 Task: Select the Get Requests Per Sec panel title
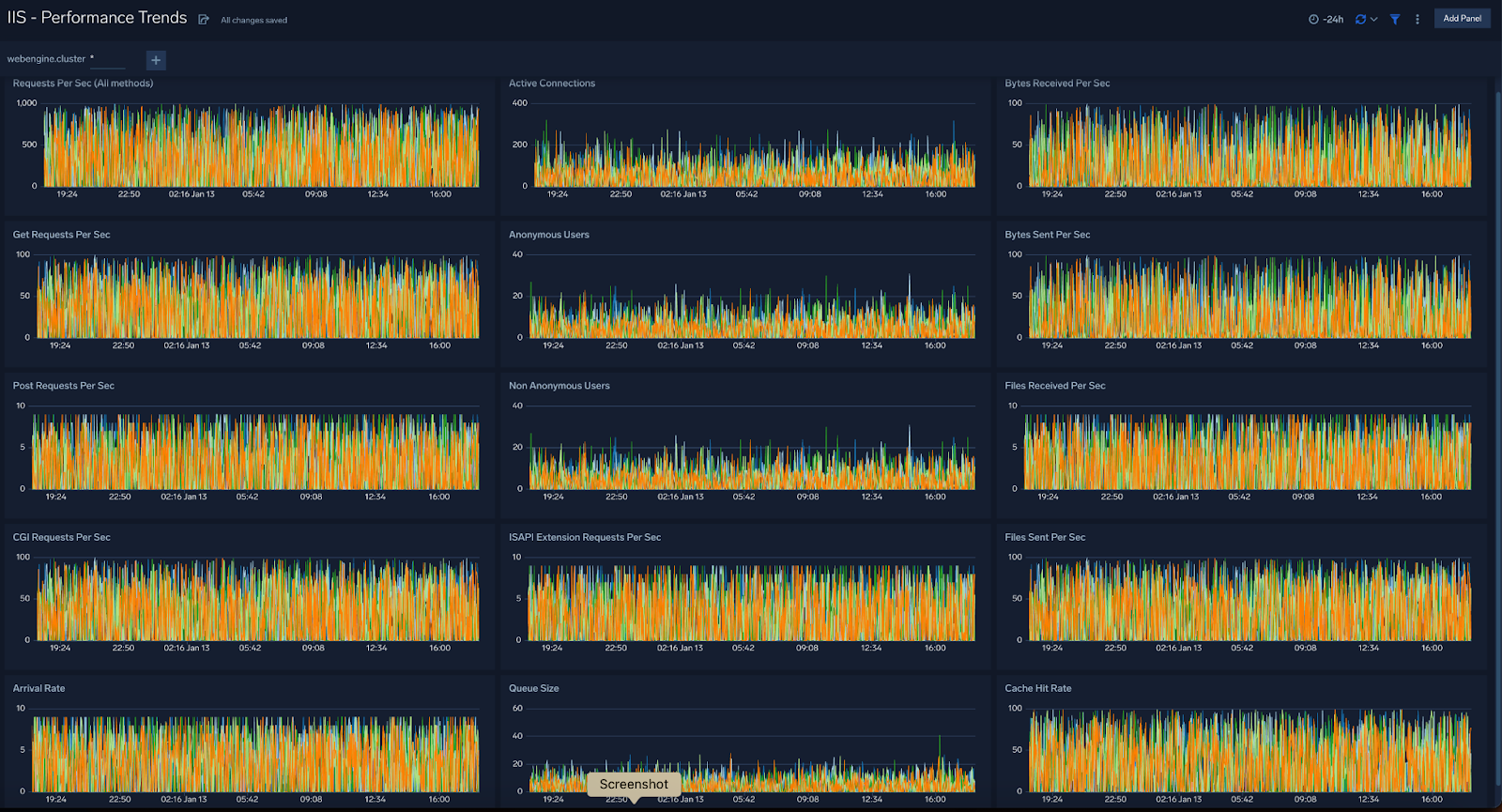point(61,235)
